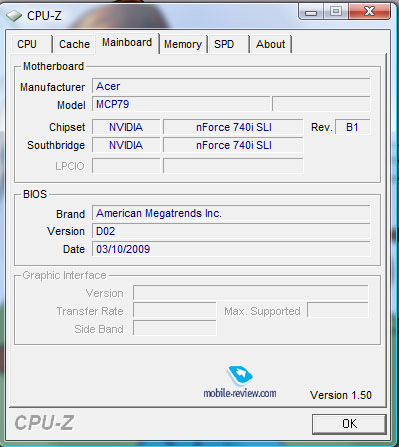
Task: Click the Chipset label
Action: click(67, 127)
